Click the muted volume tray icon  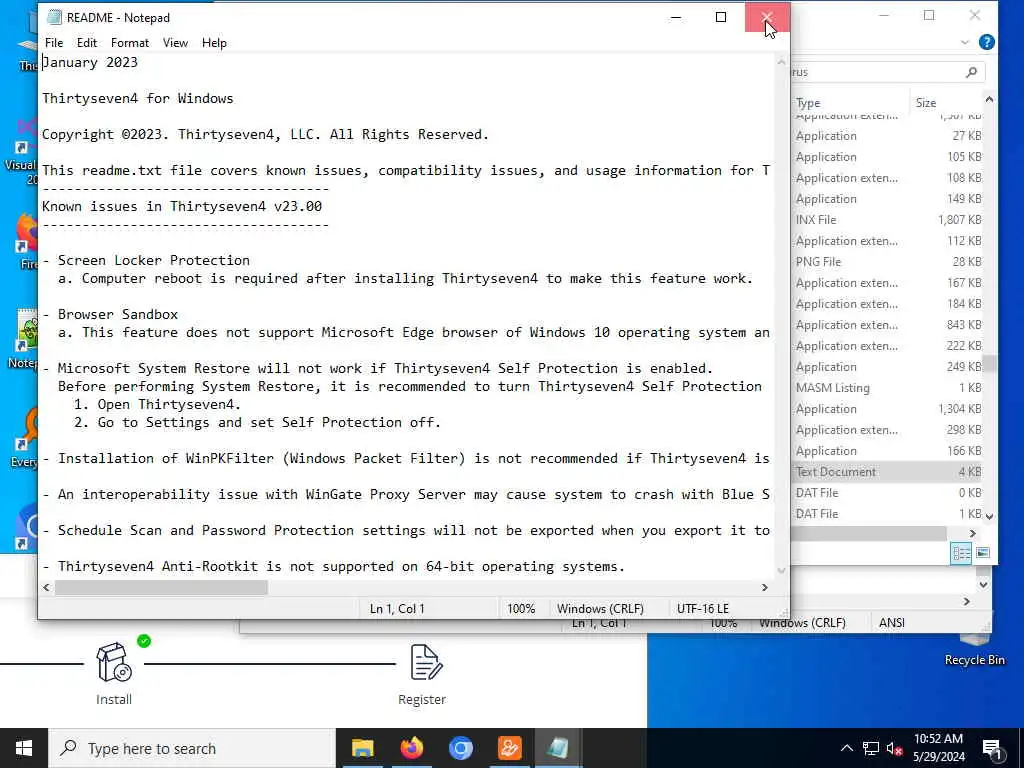coord(894,748)
